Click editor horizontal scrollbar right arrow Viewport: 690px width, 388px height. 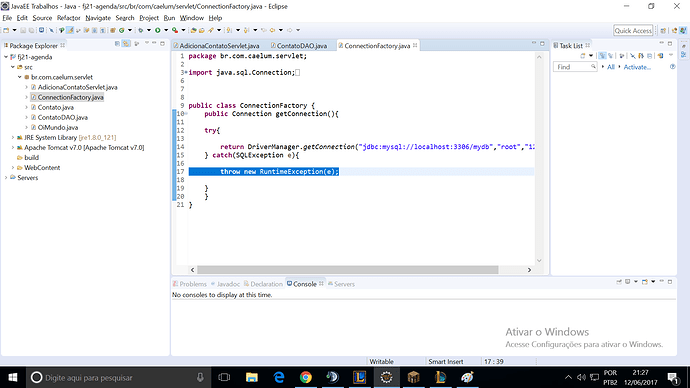[529, 270]
